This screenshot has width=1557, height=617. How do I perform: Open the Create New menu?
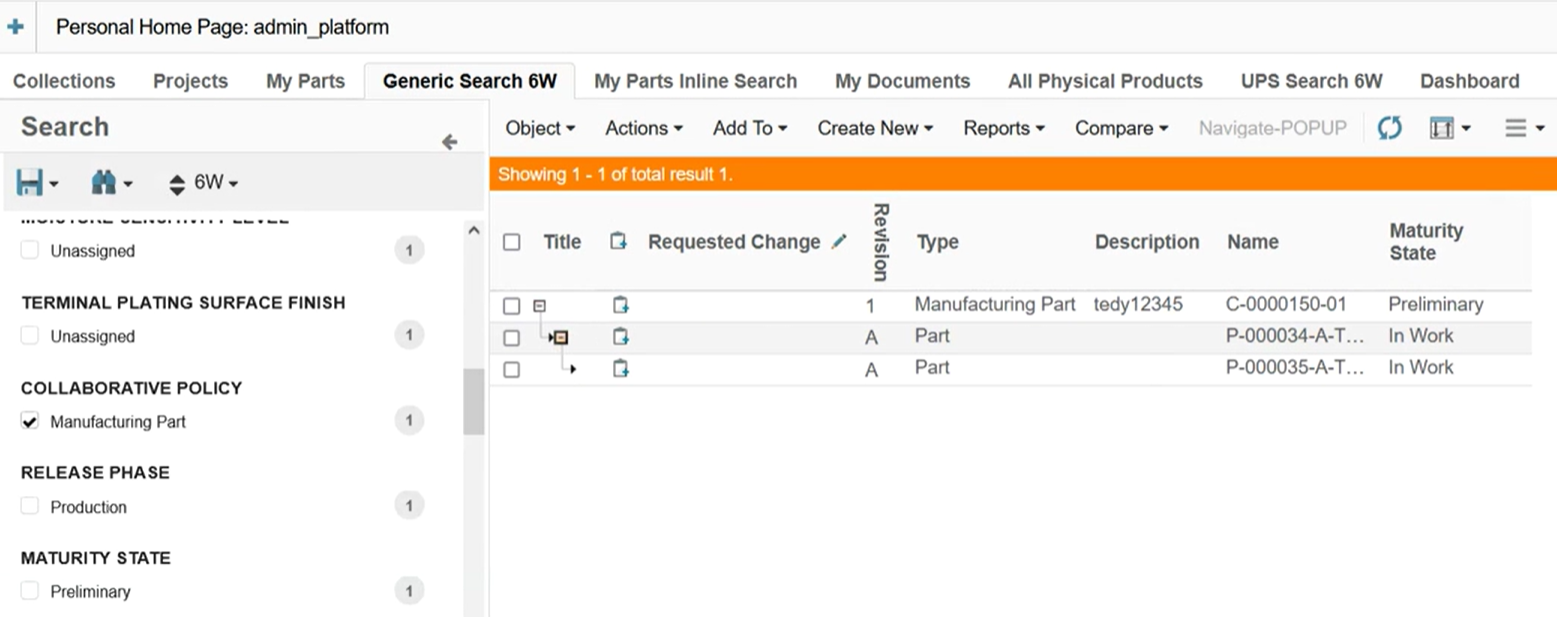coord(875,128)
